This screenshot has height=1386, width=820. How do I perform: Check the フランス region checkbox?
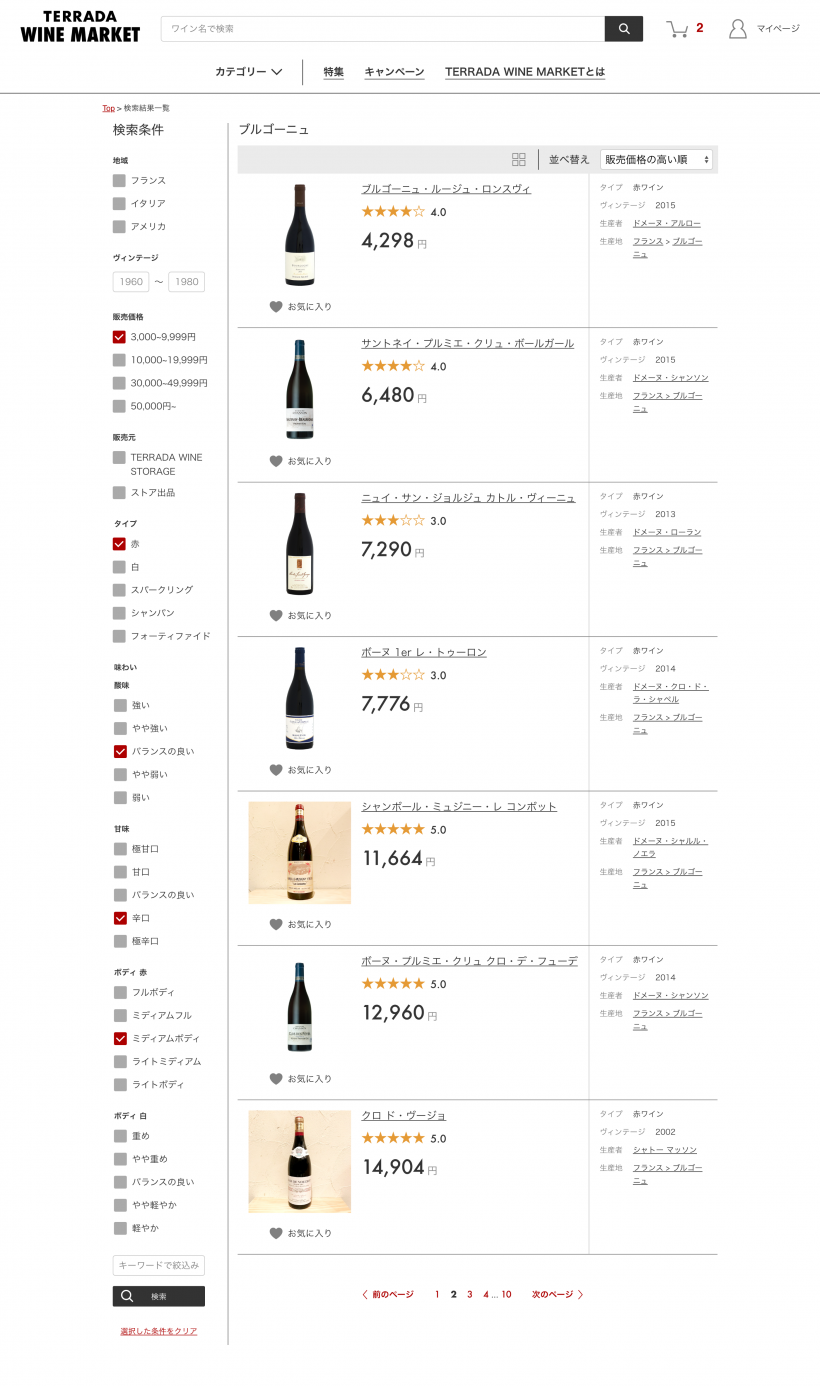tap(120, 181)
